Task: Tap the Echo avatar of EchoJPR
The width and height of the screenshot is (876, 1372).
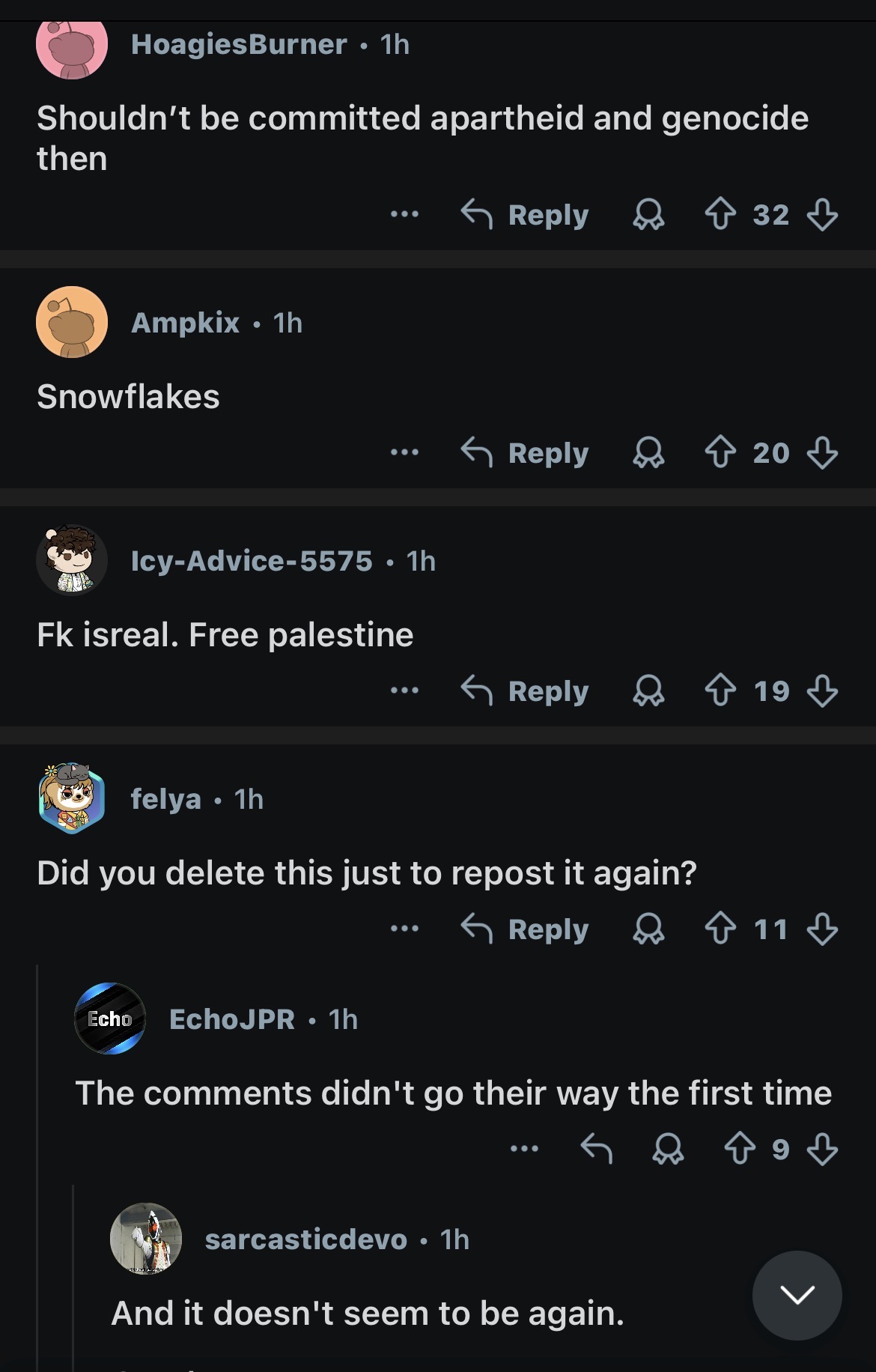Action: click(110, 1019)
